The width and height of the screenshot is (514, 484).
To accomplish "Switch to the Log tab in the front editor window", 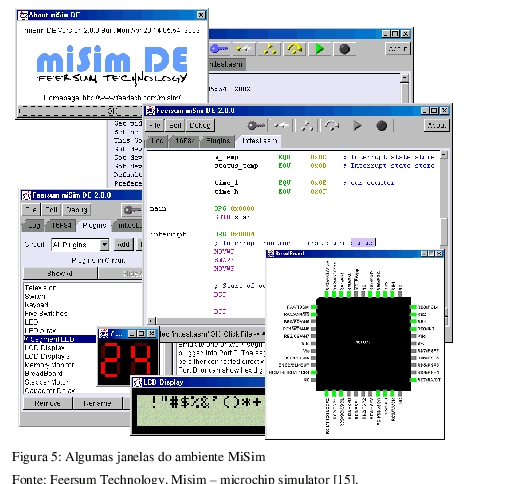I will 157,141.
